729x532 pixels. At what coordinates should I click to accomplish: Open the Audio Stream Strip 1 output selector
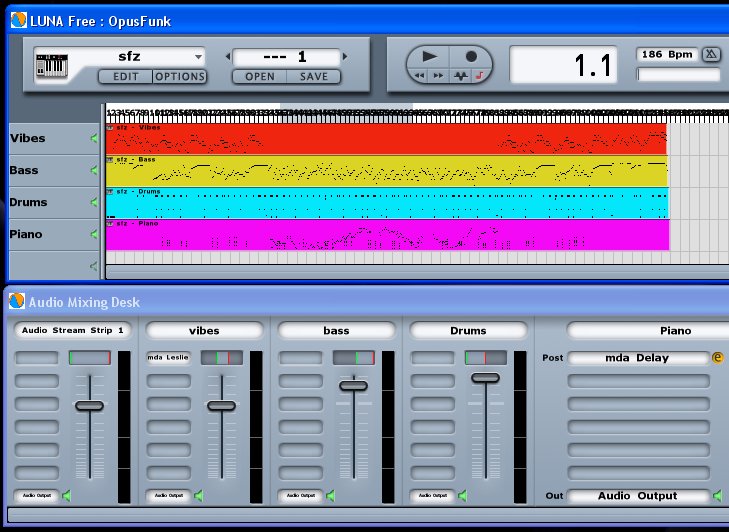pos(36,496)
